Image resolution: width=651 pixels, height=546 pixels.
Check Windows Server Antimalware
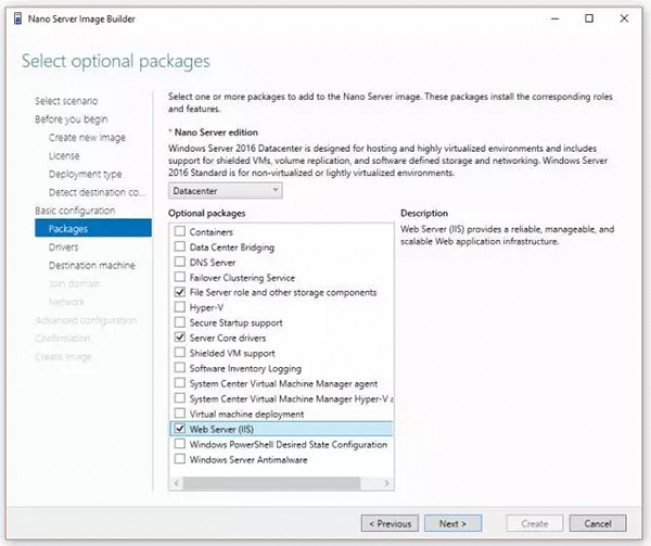click(x=180, y=459)
